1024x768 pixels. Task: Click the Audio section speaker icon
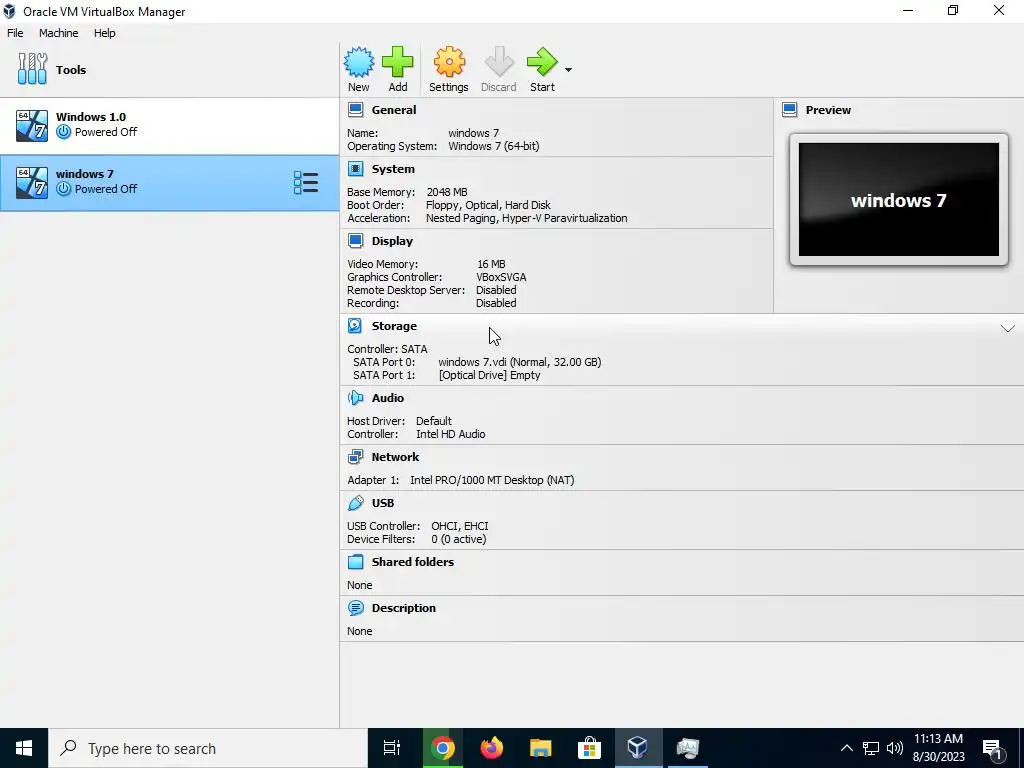[x=355, y=398]
